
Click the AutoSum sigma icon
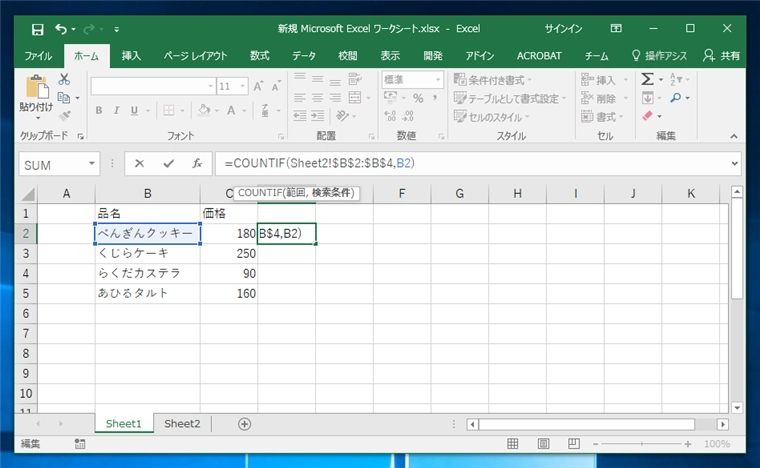(647, 79)
